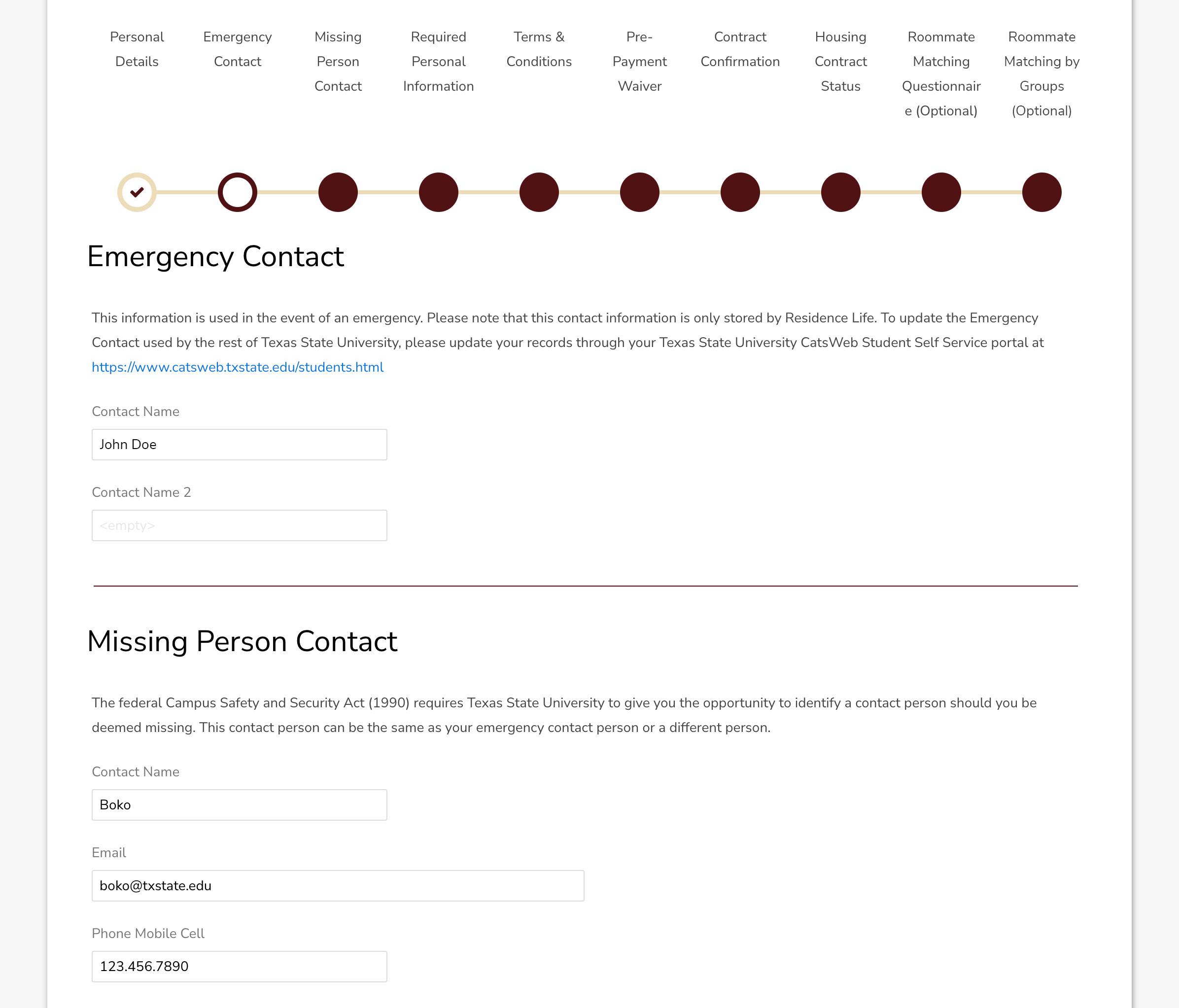Screen dimensions: 1179x1008
Task: Click the Required Personal Information step icon
Action: click(x=438, y=191)
